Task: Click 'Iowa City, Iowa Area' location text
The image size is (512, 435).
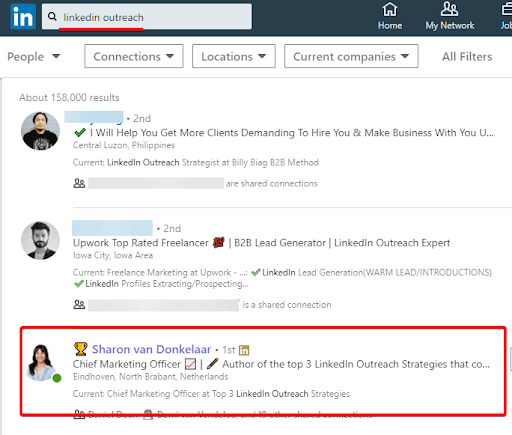Action: pyautogui.click(x=113, y=255)
